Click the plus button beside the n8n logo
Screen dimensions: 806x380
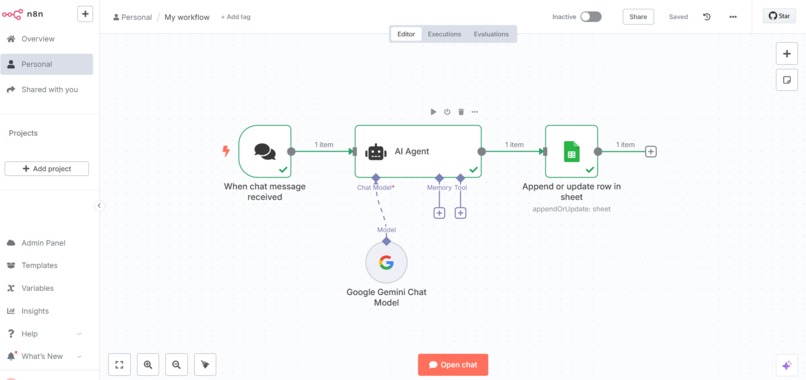pyautogui.click(x=85, y=14)
